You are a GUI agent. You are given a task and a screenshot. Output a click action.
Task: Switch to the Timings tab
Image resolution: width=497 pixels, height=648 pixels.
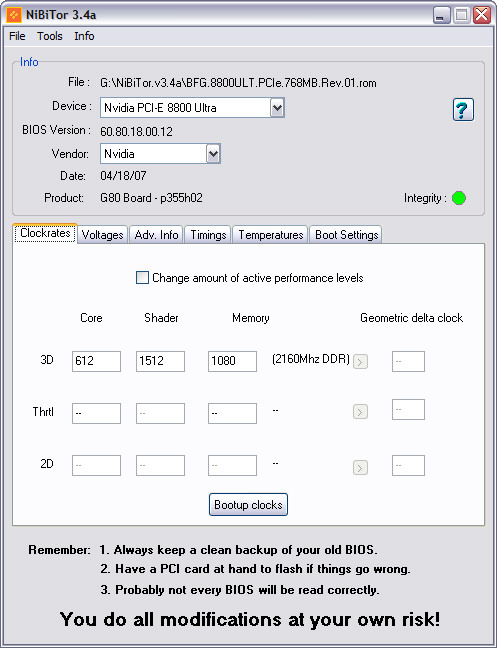pos(208,235)
